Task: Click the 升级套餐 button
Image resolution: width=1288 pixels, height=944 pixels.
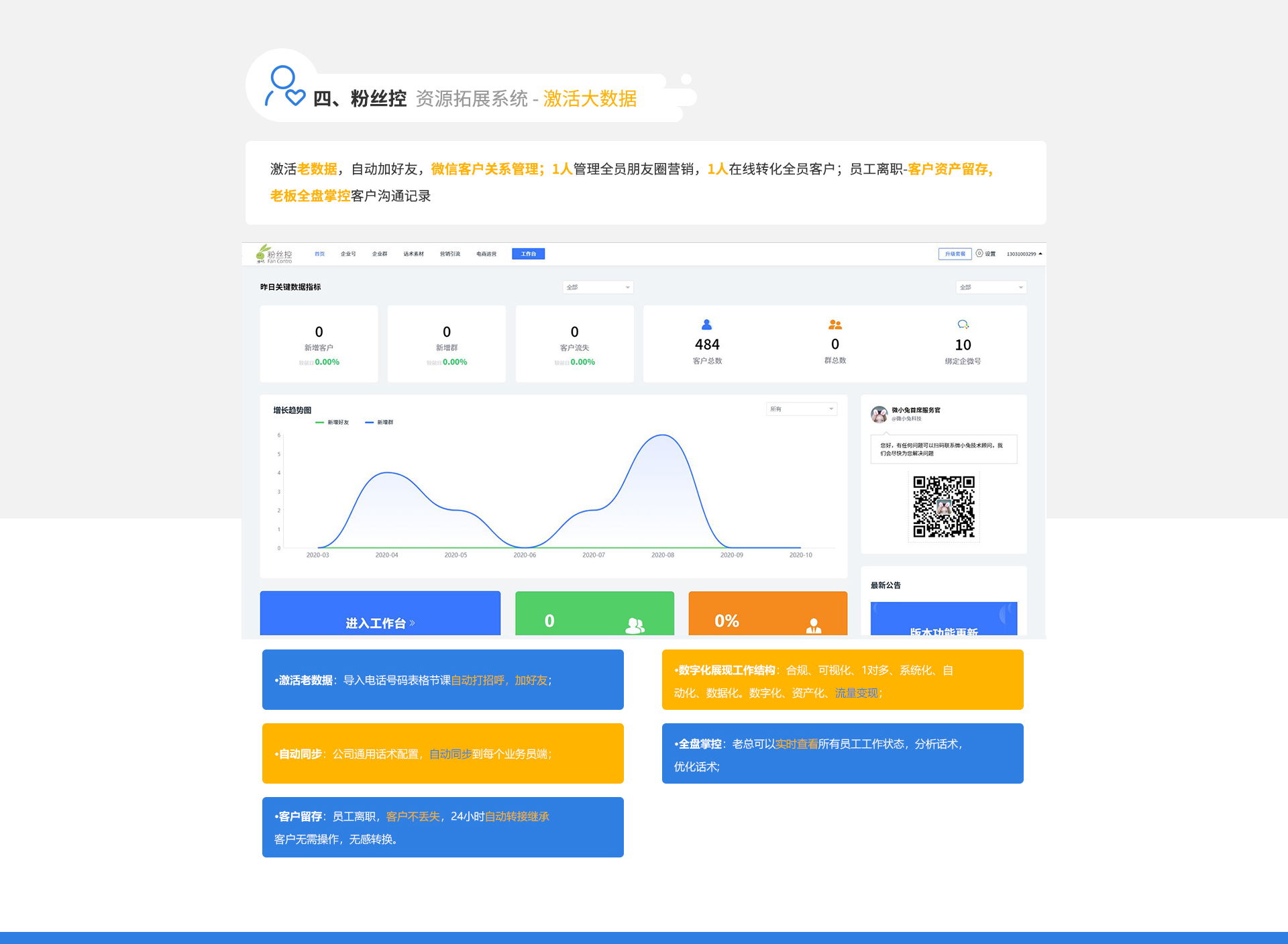Action: point(955,254)
